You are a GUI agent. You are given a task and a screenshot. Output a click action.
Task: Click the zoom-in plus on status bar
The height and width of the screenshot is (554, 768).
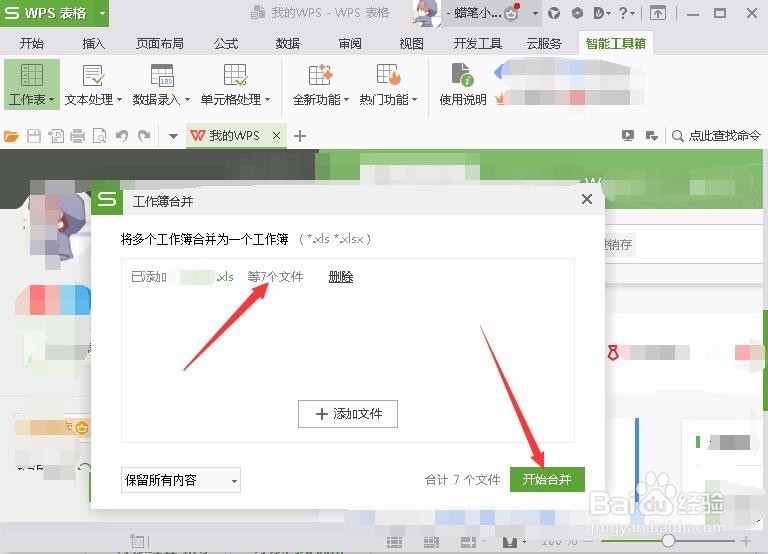point(746,541)
